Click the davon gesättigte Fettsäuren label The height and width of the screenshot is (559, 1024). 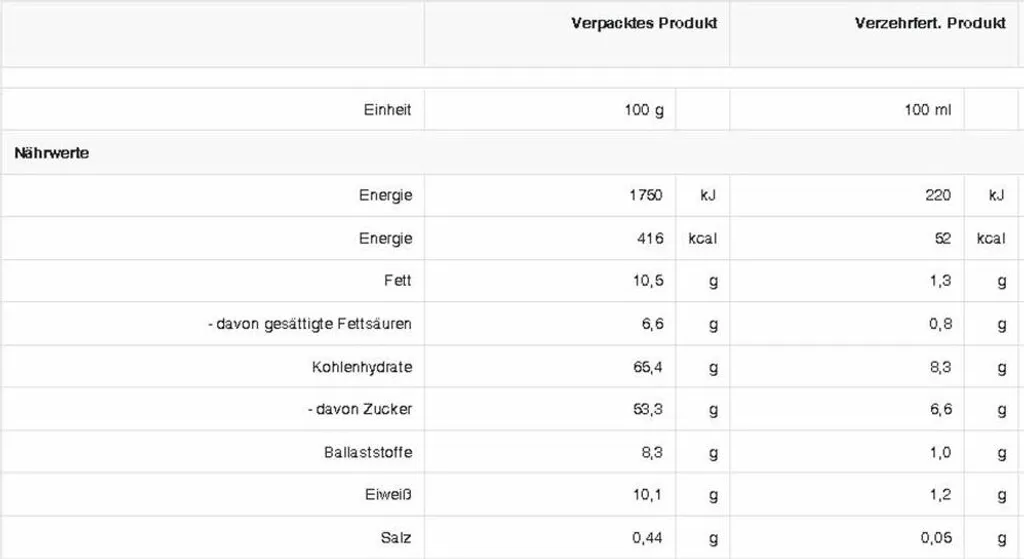point(310,324)
